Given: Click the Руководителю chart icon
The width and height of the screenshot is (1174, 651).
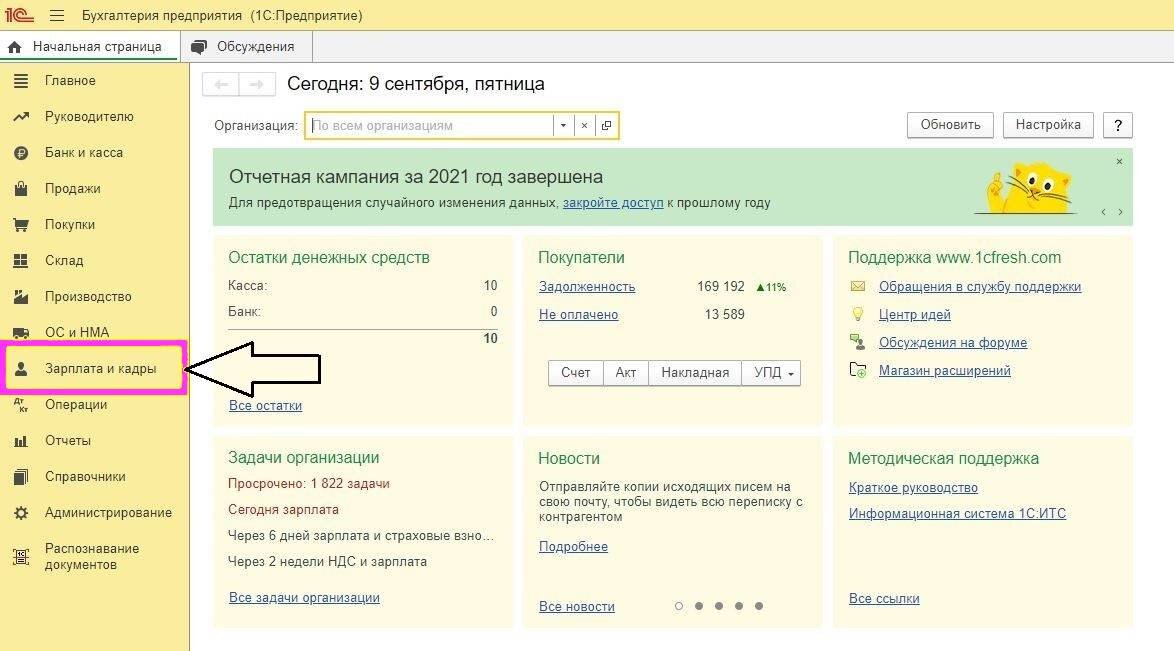Looking at the screenshot, I should [21, 117].
